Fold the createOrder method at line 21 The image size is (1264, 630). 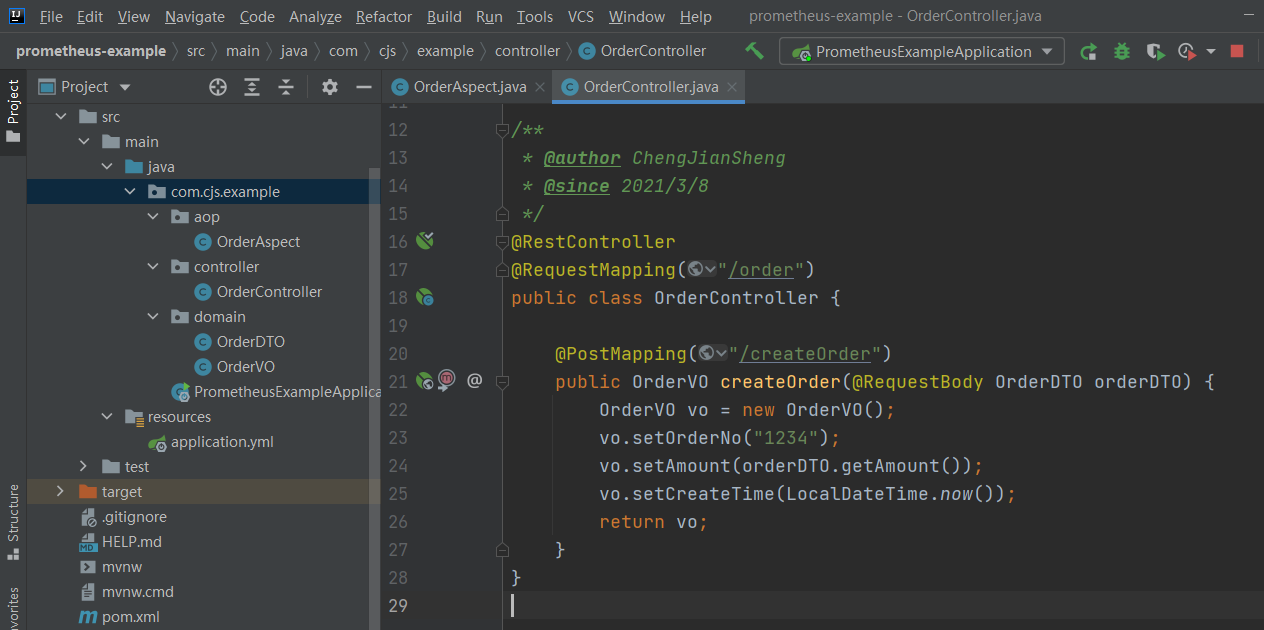pyautogui.click(x=502, y=381)
